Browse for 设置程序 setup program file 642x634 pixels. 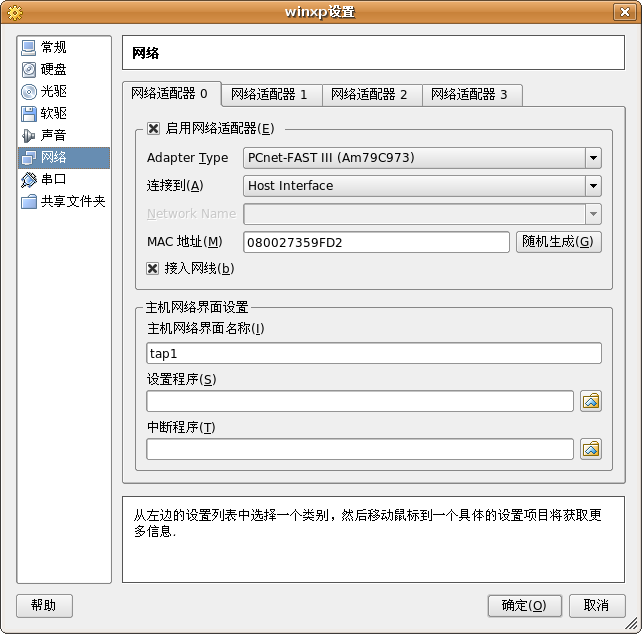point(590,401)
